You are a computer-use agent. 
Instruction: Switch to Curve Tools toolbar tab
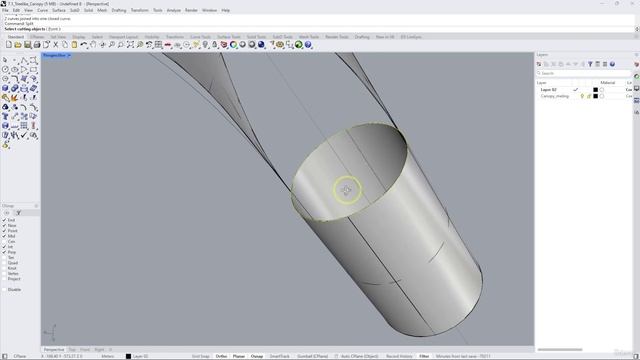click(x=200, y=37)
